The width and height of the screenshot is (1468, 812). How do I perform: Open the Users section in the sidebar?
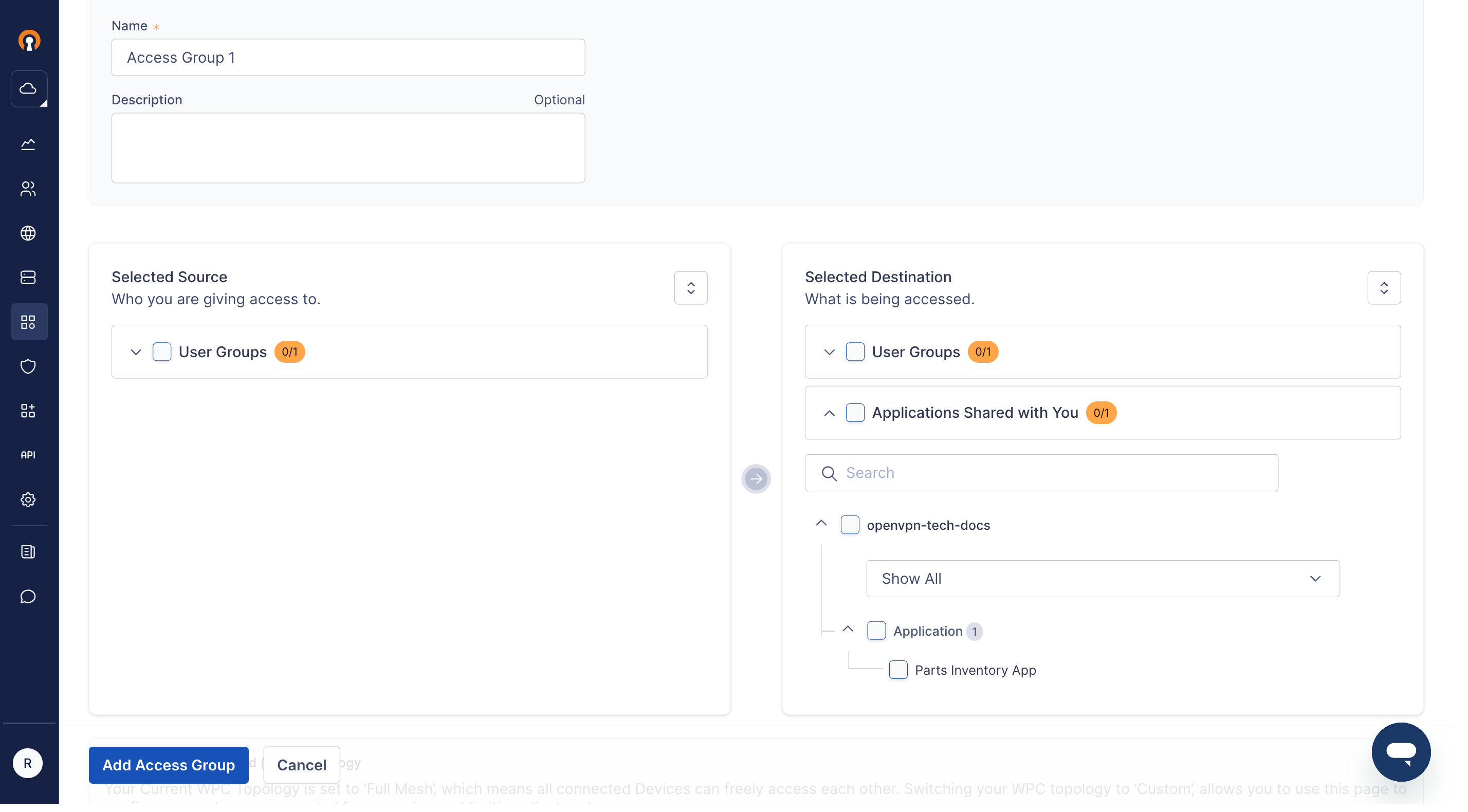point(28,189)
